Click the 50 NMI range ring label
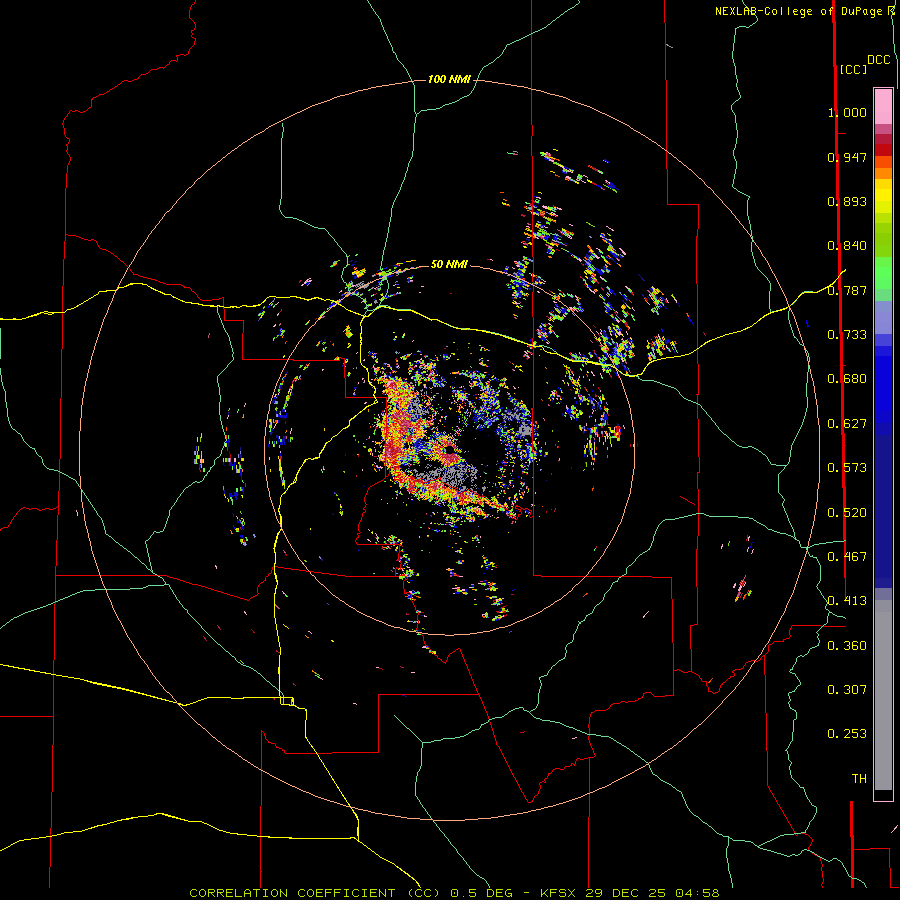The image size is (900, 900). tap(449, 265)
